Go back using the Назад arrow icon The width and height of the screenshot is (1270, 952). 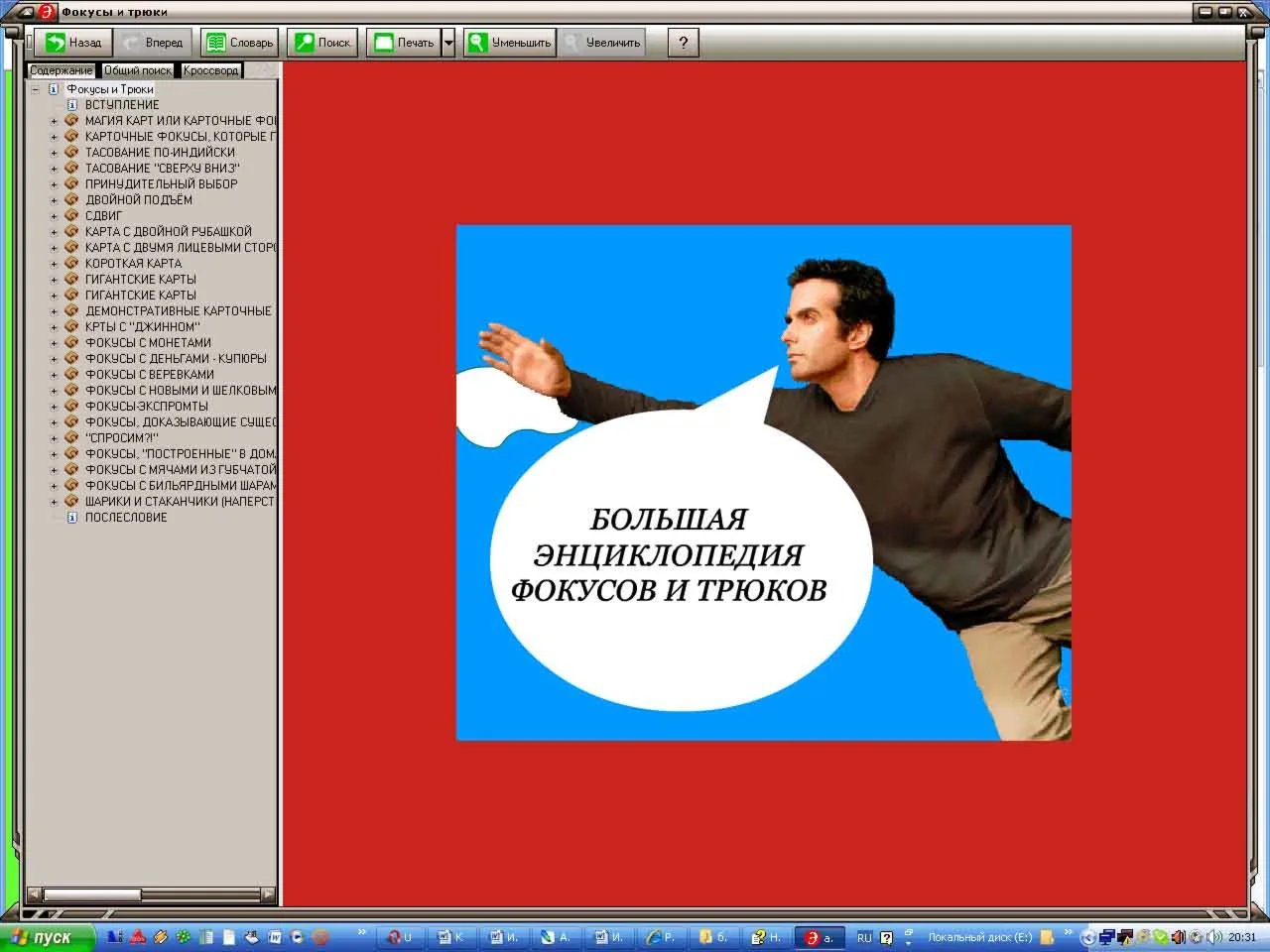click(57, 42)
